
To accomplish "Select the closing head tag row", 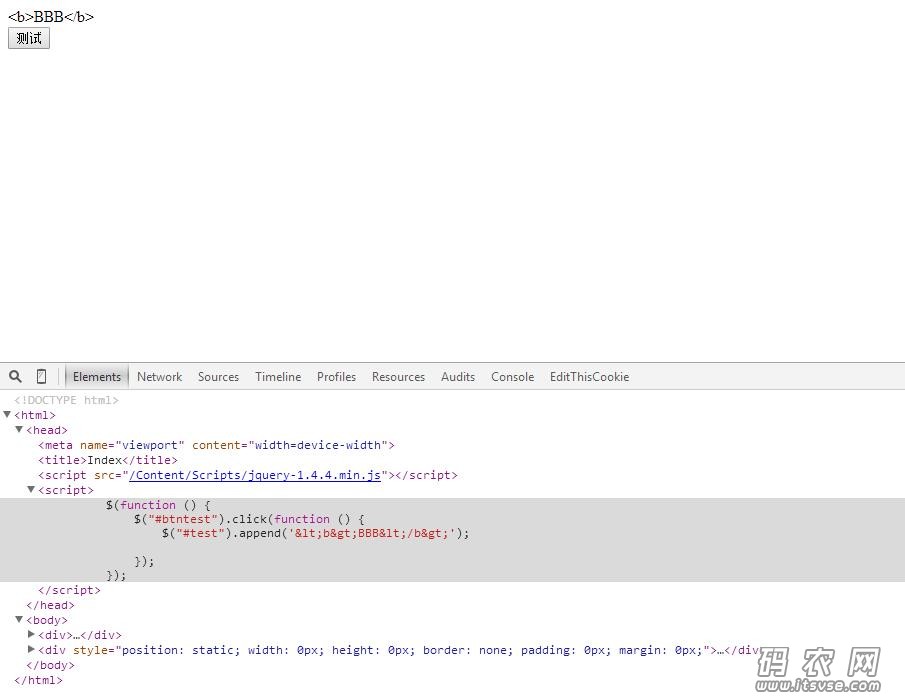I will (x=50, y=605).
